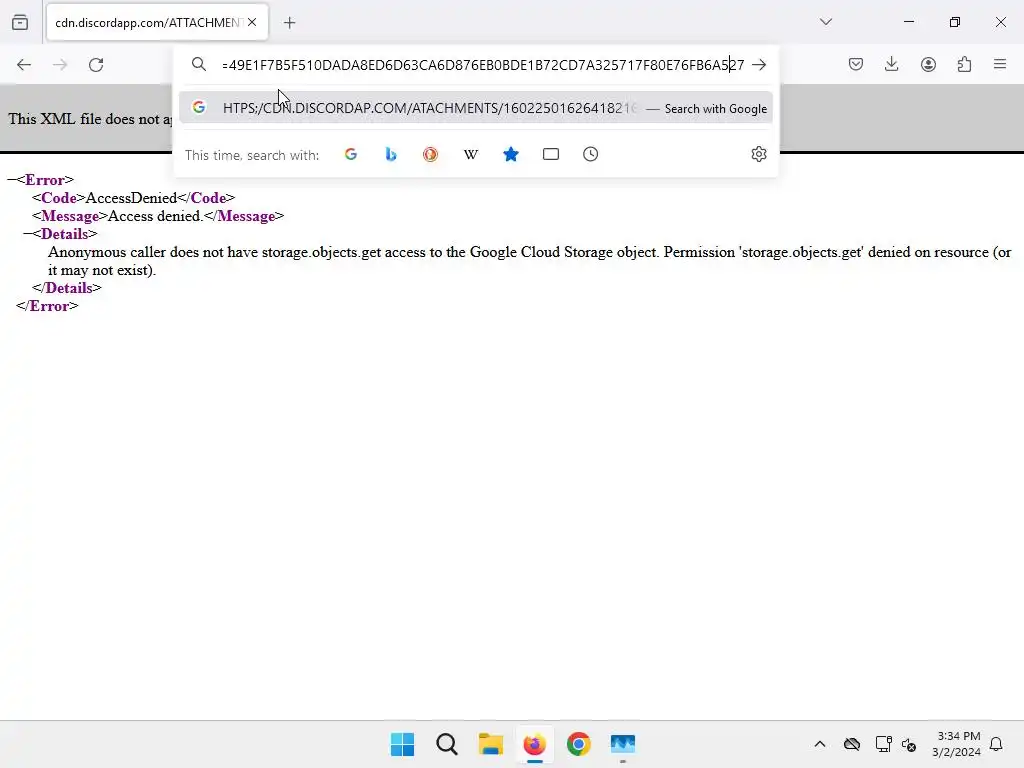
Task: Search in Bookmarks star icon
Action: tap(511, 154)
